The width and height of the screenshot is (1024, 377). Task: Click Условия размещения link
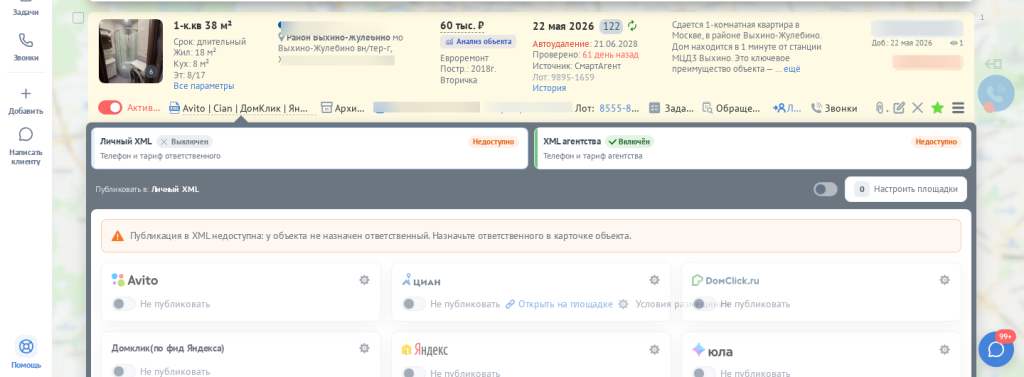pos(682,304)
